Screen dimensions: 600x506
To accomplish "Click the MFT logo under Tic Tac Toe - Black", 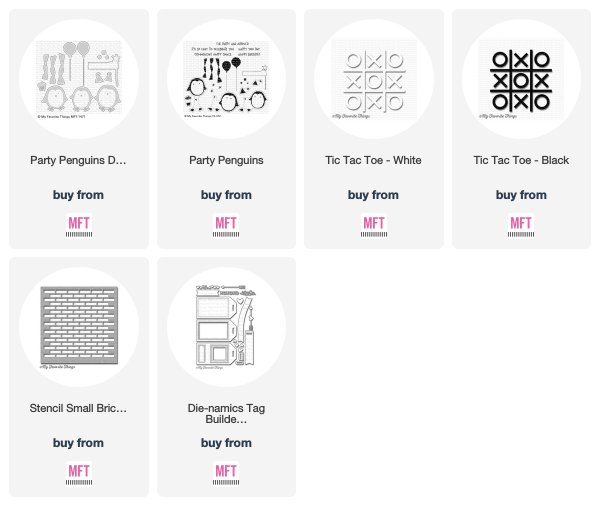I will [521, 226].
